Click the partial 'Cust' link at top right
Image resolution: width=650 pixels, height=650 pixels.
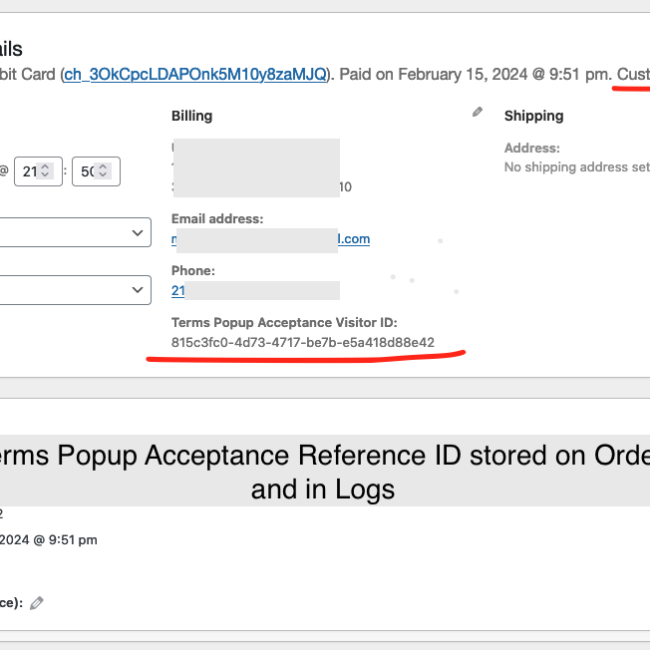coord(632,75)
